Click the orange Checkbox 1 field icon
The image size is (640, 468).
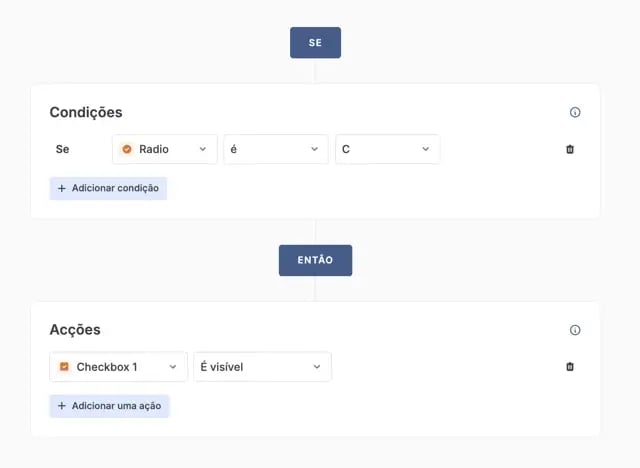click(x=64, y=366)
